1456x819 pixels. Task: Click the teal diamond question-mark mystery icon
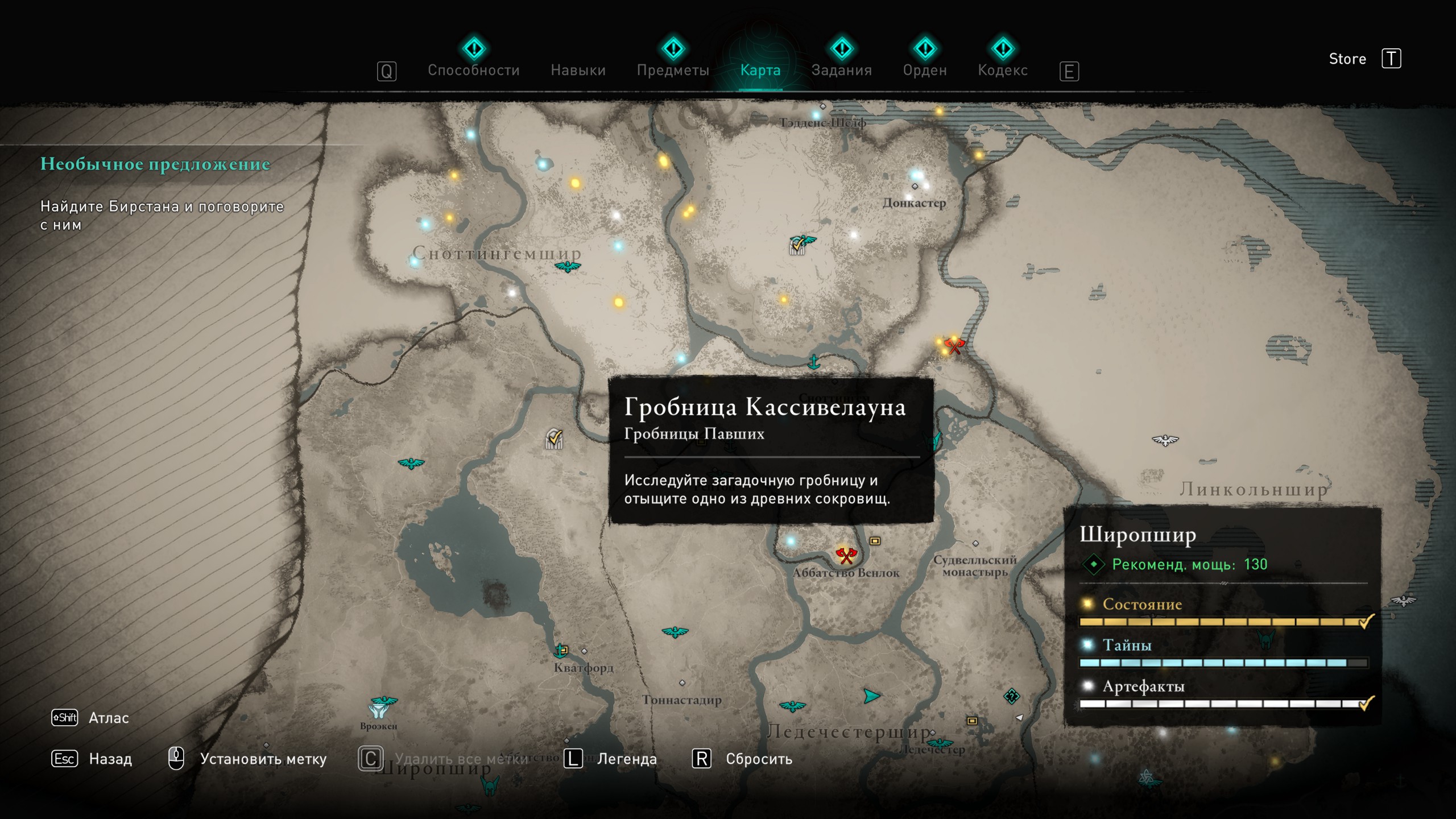coord(1011,696)
